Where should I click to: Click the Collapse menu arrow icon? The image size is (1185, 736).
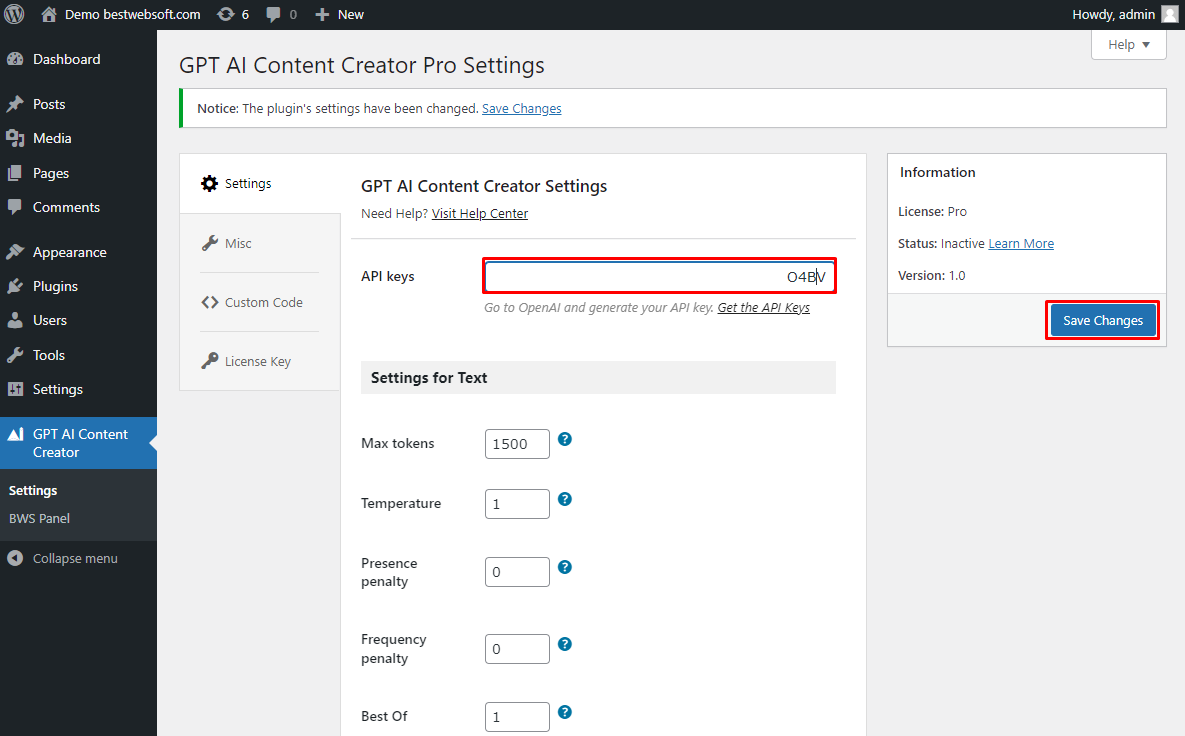point(15,558)
